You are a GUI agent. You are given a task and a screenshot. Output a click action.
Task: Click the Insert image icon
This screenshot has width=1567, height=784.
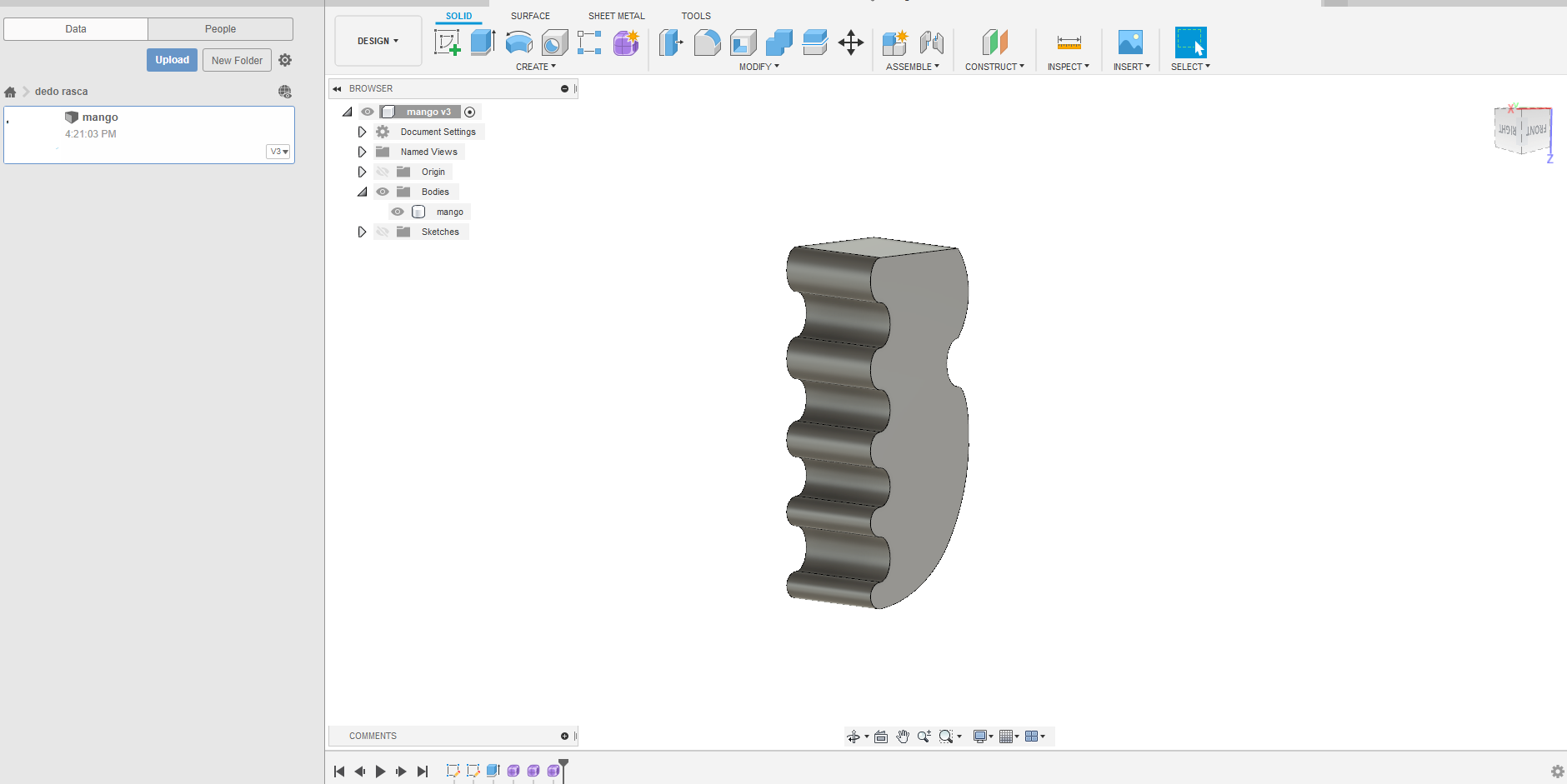1130,42
